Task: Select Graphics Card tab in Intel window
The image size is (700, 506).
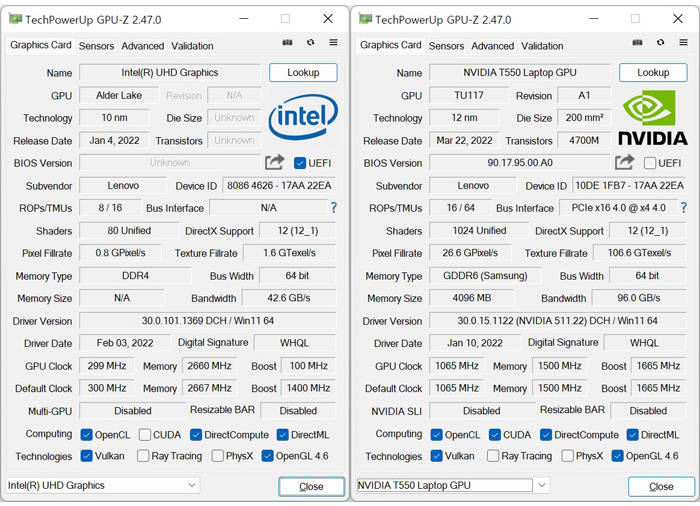Action: coord(41,45)
